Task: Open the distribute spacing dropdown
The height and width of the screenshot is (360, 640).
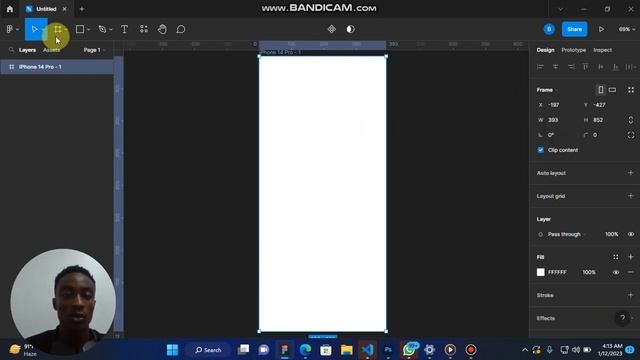Action: pos(631,67)
